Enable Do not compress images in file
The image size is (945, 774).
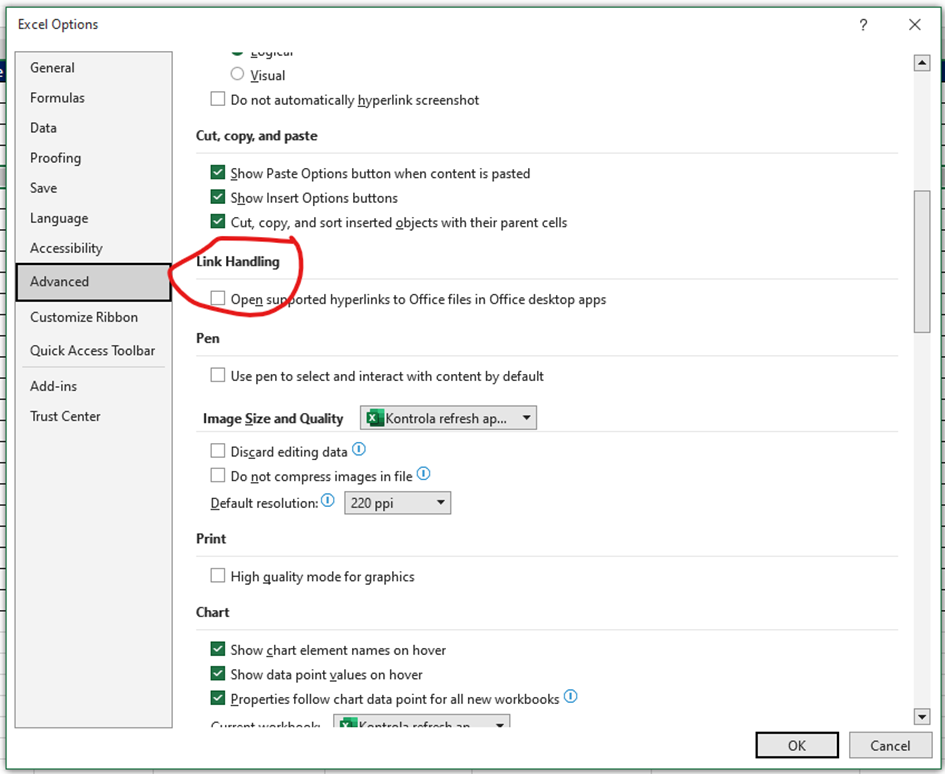[218, 476]
